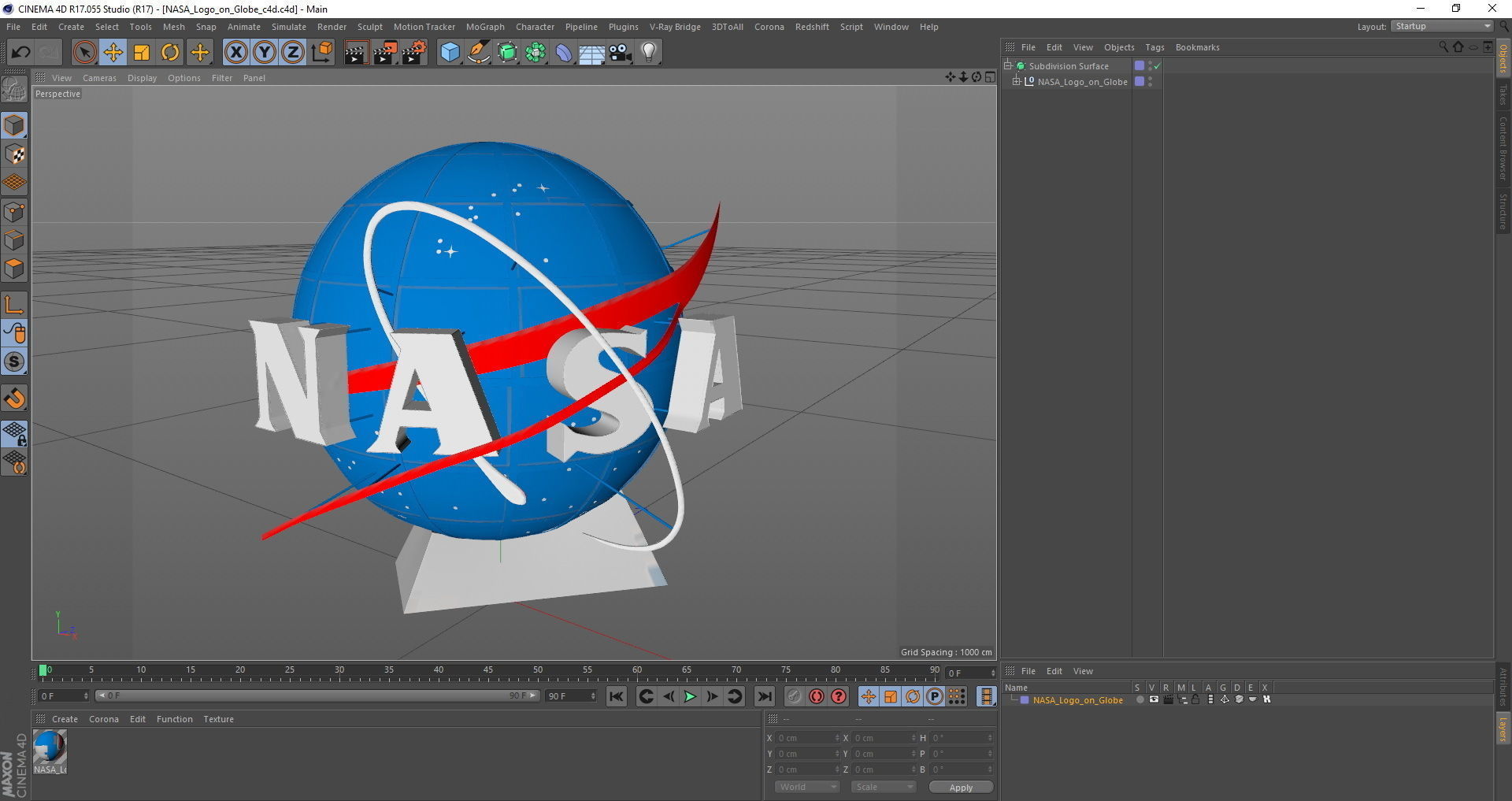
Task: Open the Object Manager Tags menu
Action: (1154, 47)
